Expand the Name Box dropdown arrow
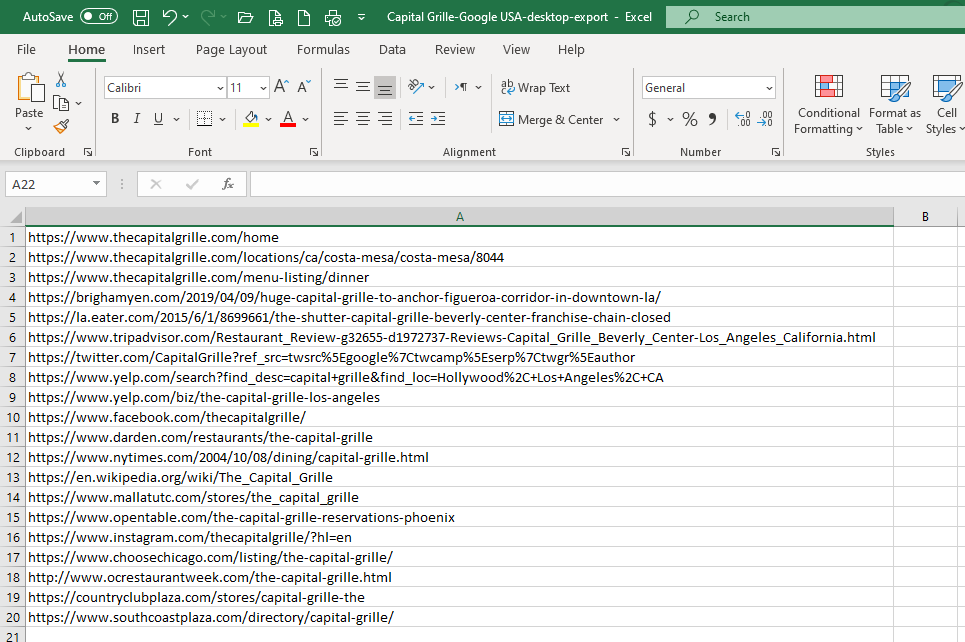This screenshot has width=965, height=642. 96,184
